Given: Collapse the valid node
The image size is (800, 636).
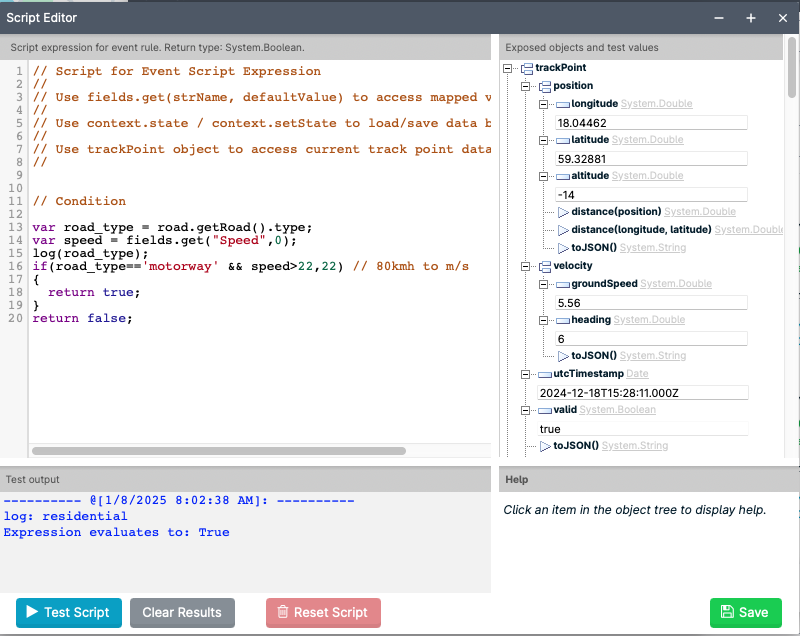Looking at the screenshot, I should click(525, 411).
